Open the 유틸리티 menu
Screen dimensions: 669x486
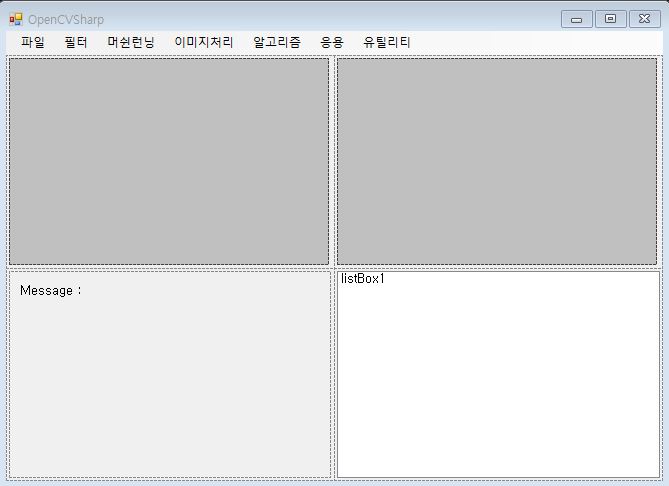(x=387, y=42)
